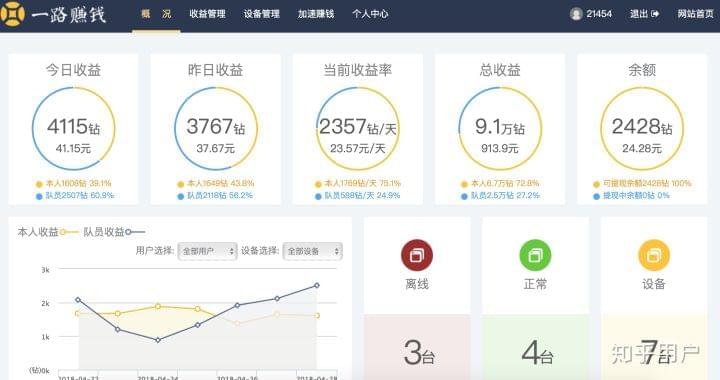Click the 今日收益 4115钻 ring chart

(73, 129)
